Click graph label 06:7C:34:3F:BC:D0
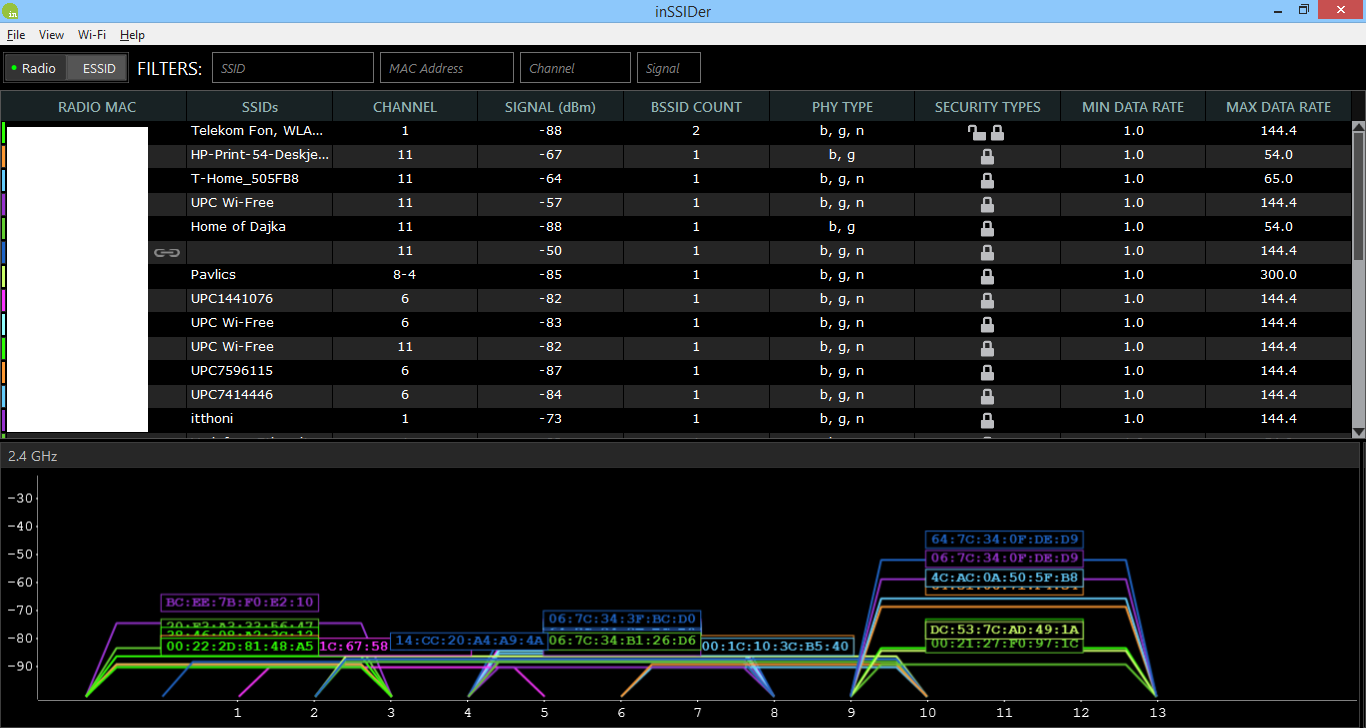This screenshot has width=1366, height=728. click(x=622, y=620)
